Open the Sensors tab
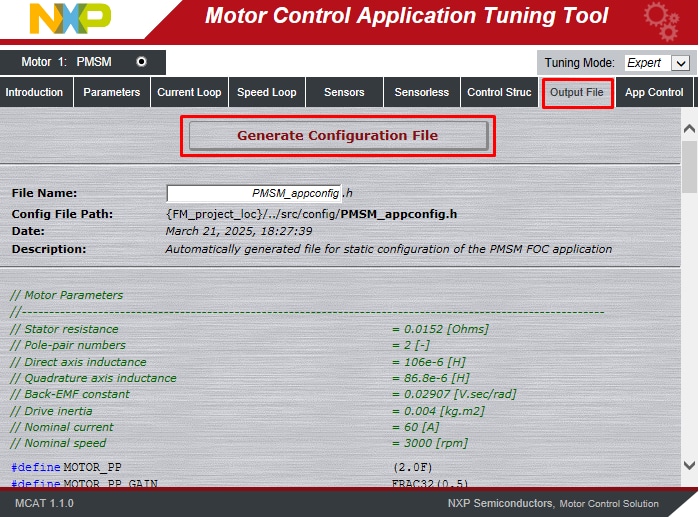This screenshot has height=517, width=699. (344, 92)
